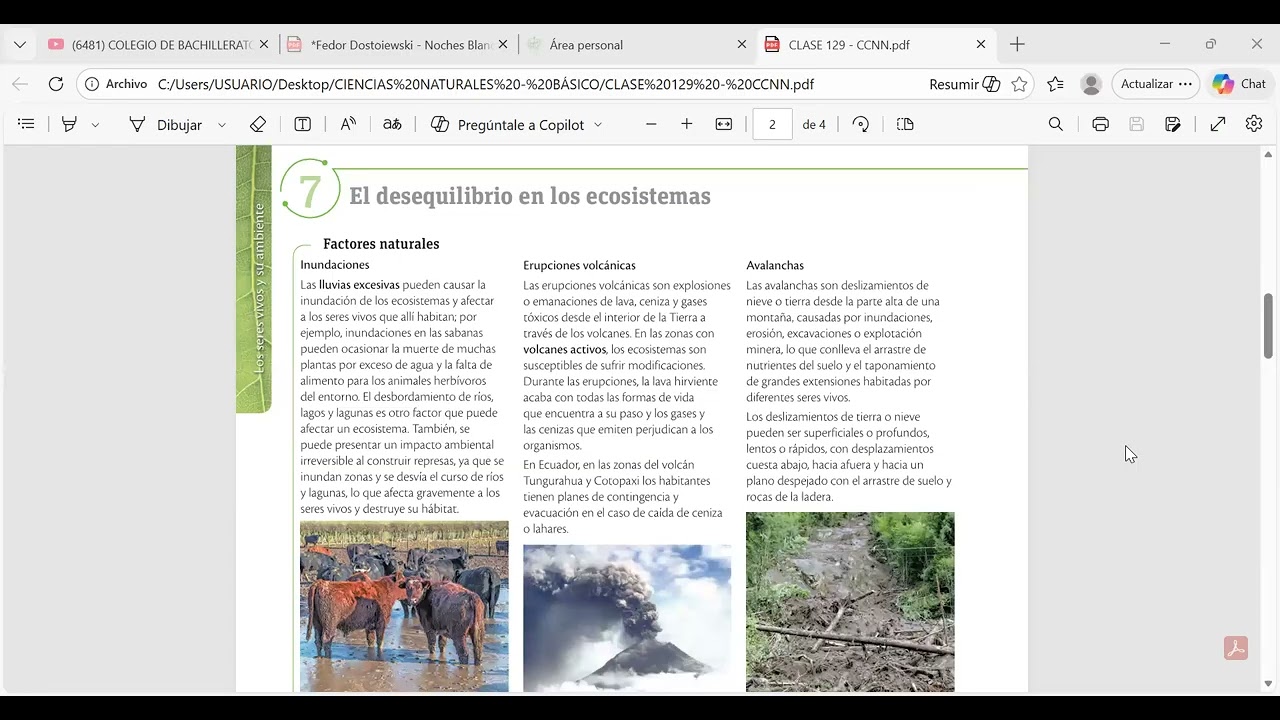Click the 'Inundaciones' heading

pos(335,265)
